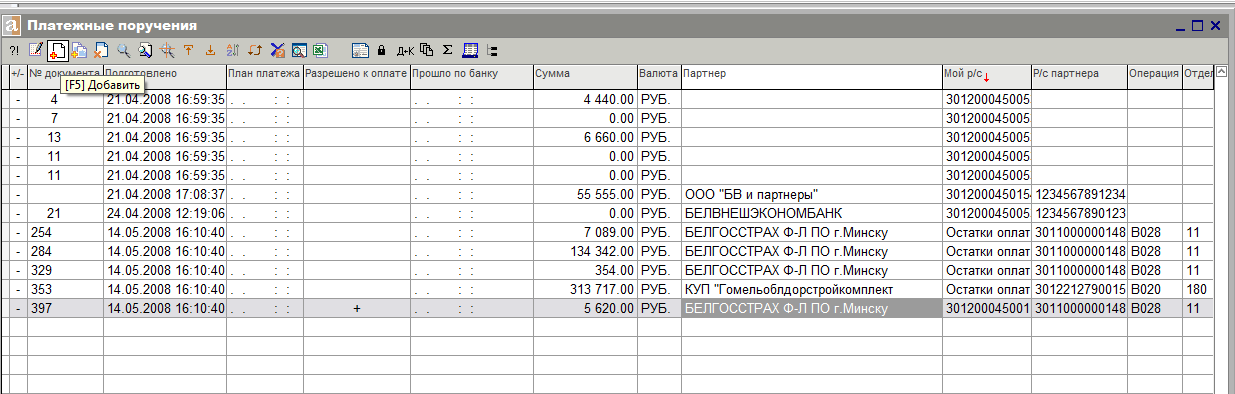
Task: Click the Sigma totals icon
Action: point(447,50)
